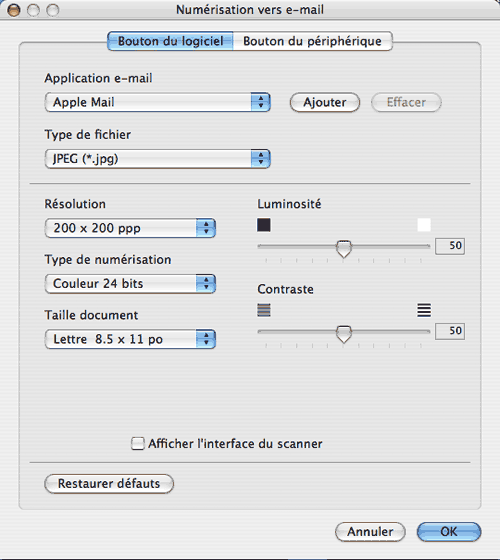Image resolution: width=500 pixels, height=560 pixels.
Task: Click the low contrast lines icon
Action: click(x=264, y=310)
